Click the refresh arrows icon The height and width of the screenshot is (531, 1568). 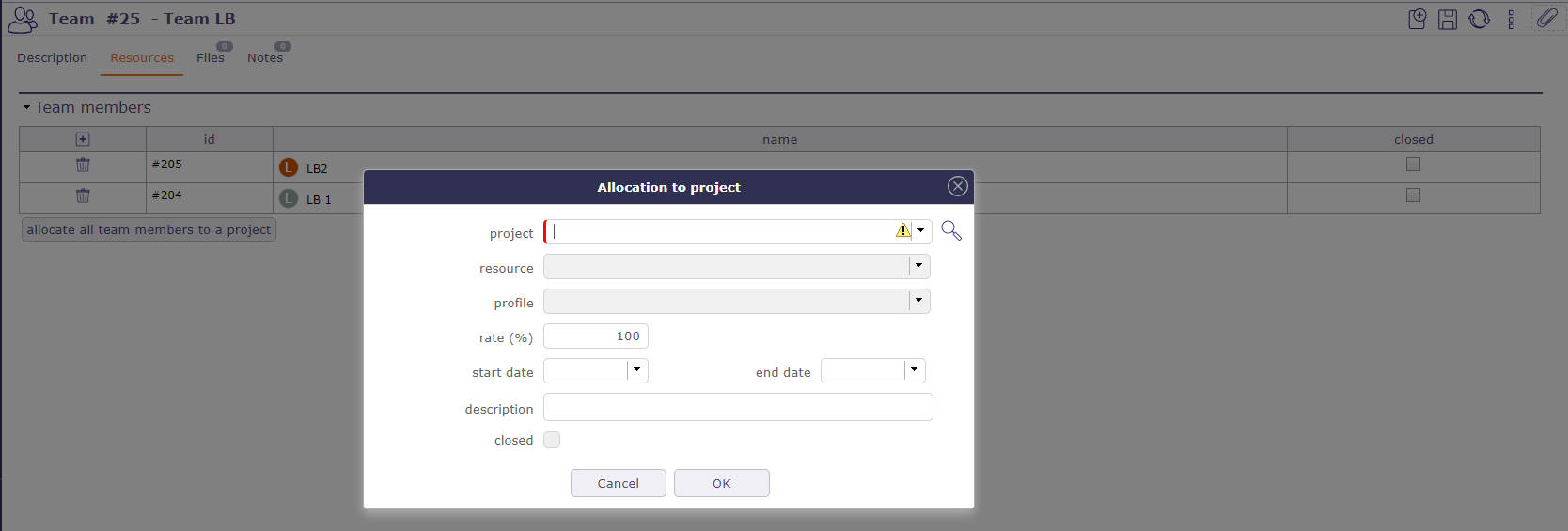coord(1480,19)
